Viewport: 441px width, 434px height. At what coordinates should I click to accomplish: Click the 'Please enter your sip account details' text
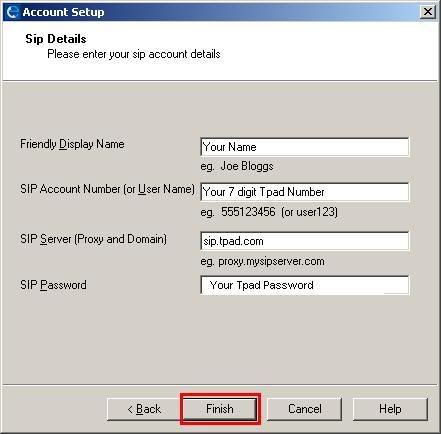click(x=134, y=54)
